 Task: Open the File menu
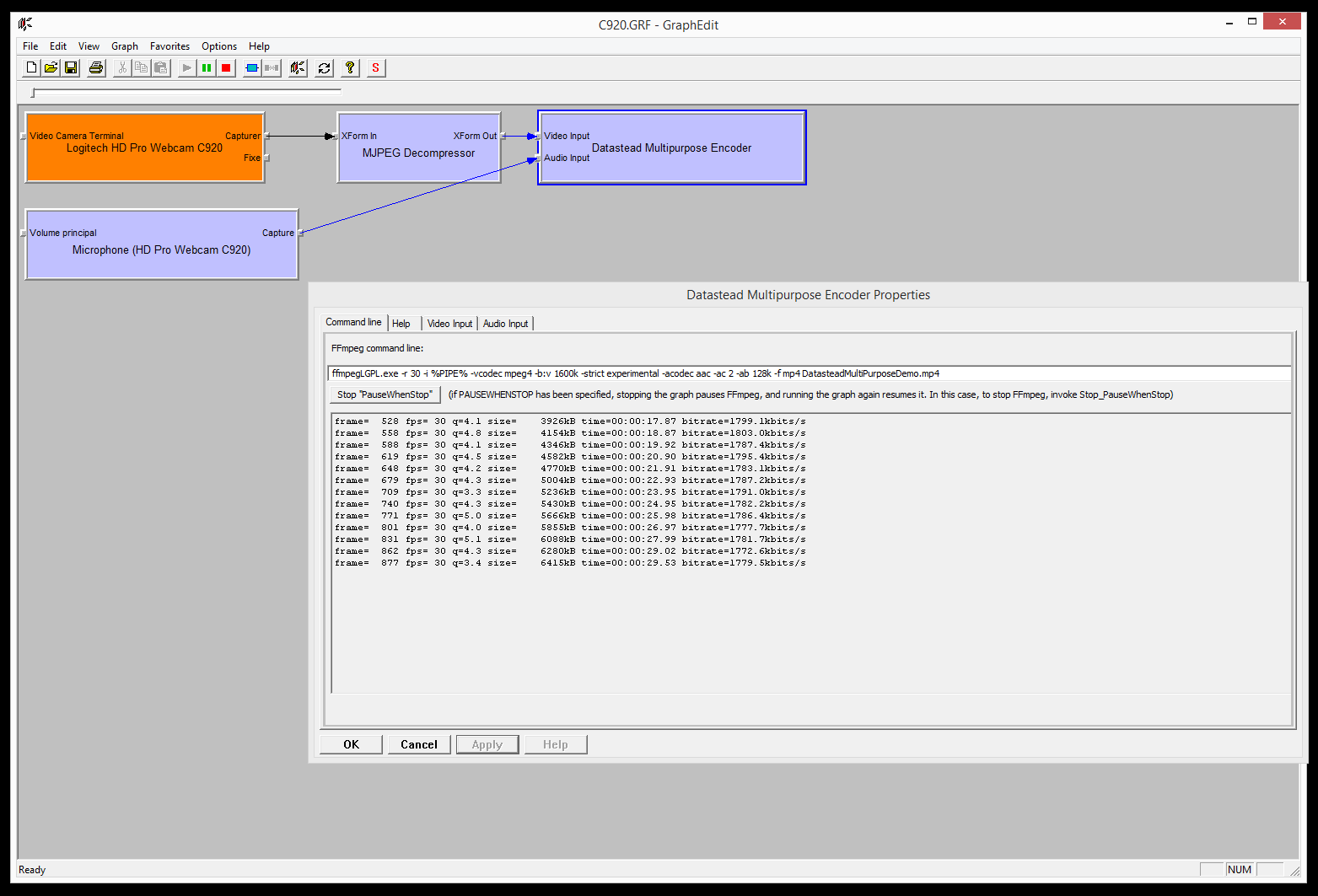[x=30, y=46]
